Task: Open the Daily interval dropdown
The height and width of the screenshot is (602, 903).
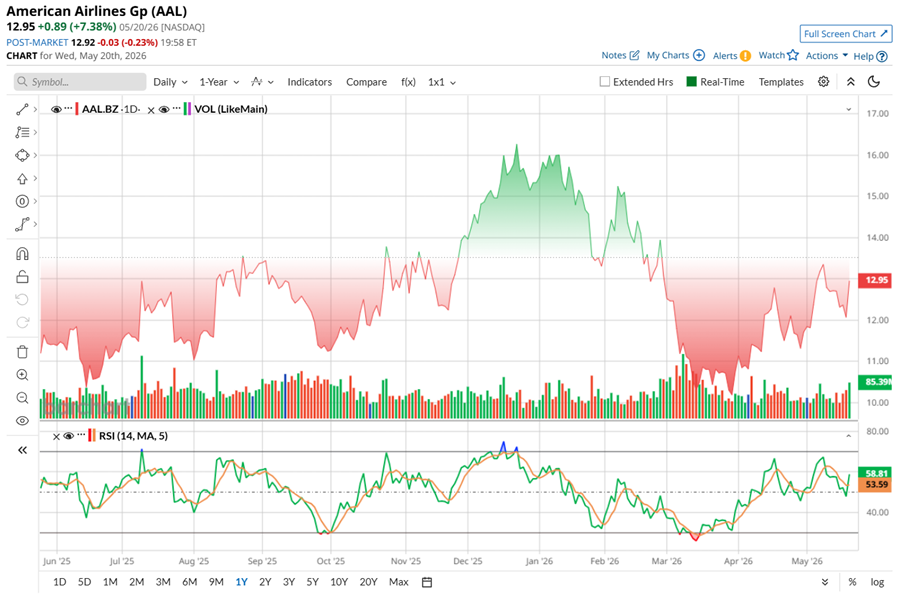Action: [170, 82]
